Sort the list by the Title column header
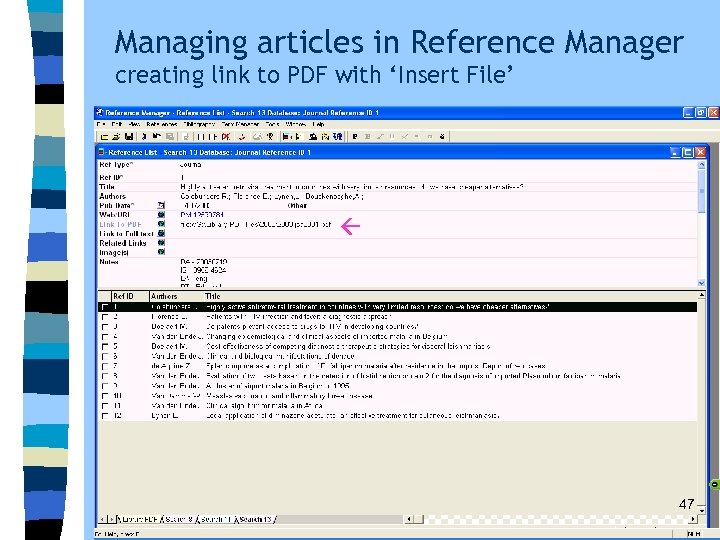The height and width of the screenshot is (540, 720). pyautogui.click(x=450, y=296)
